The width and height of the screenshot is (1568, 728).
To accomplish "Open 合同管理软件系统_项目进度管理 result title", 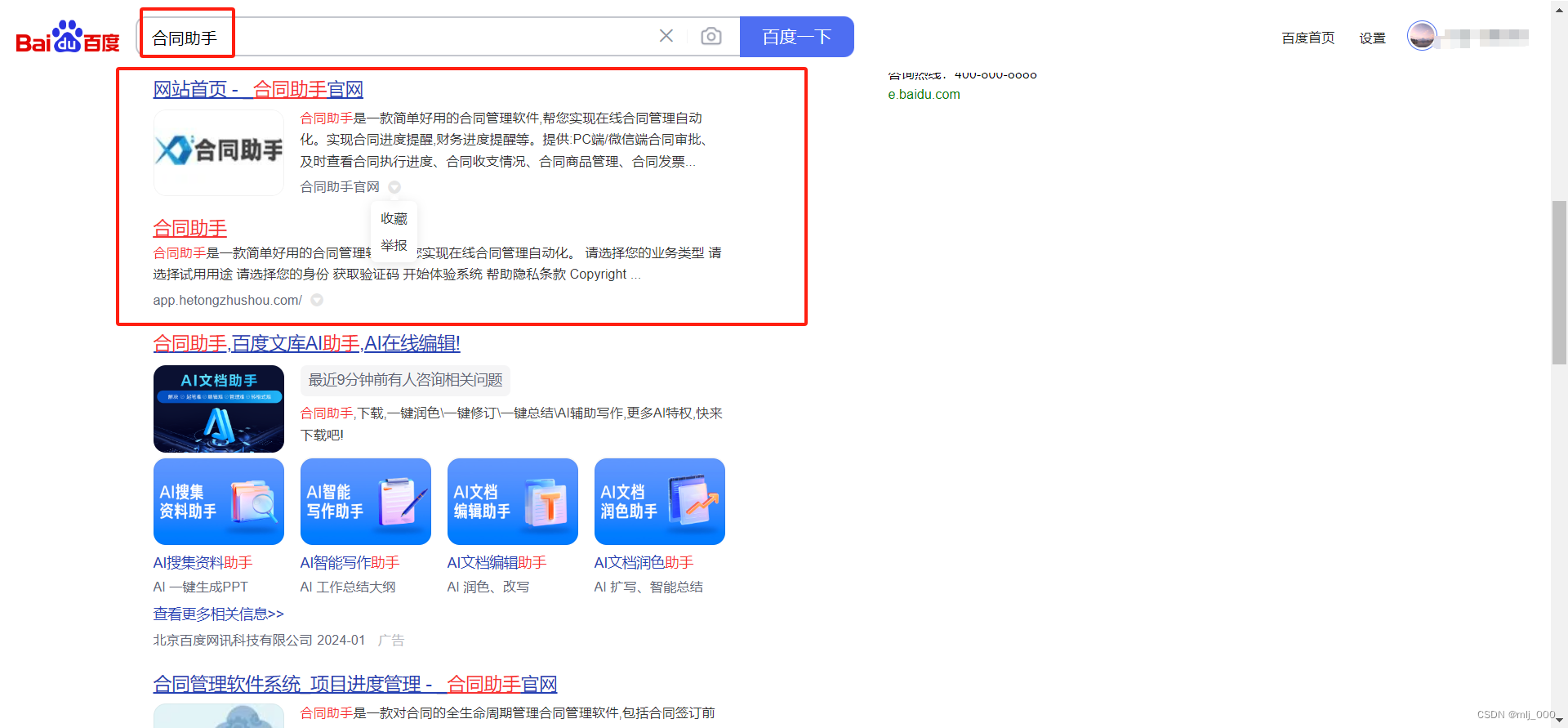I will click(355, 684).
